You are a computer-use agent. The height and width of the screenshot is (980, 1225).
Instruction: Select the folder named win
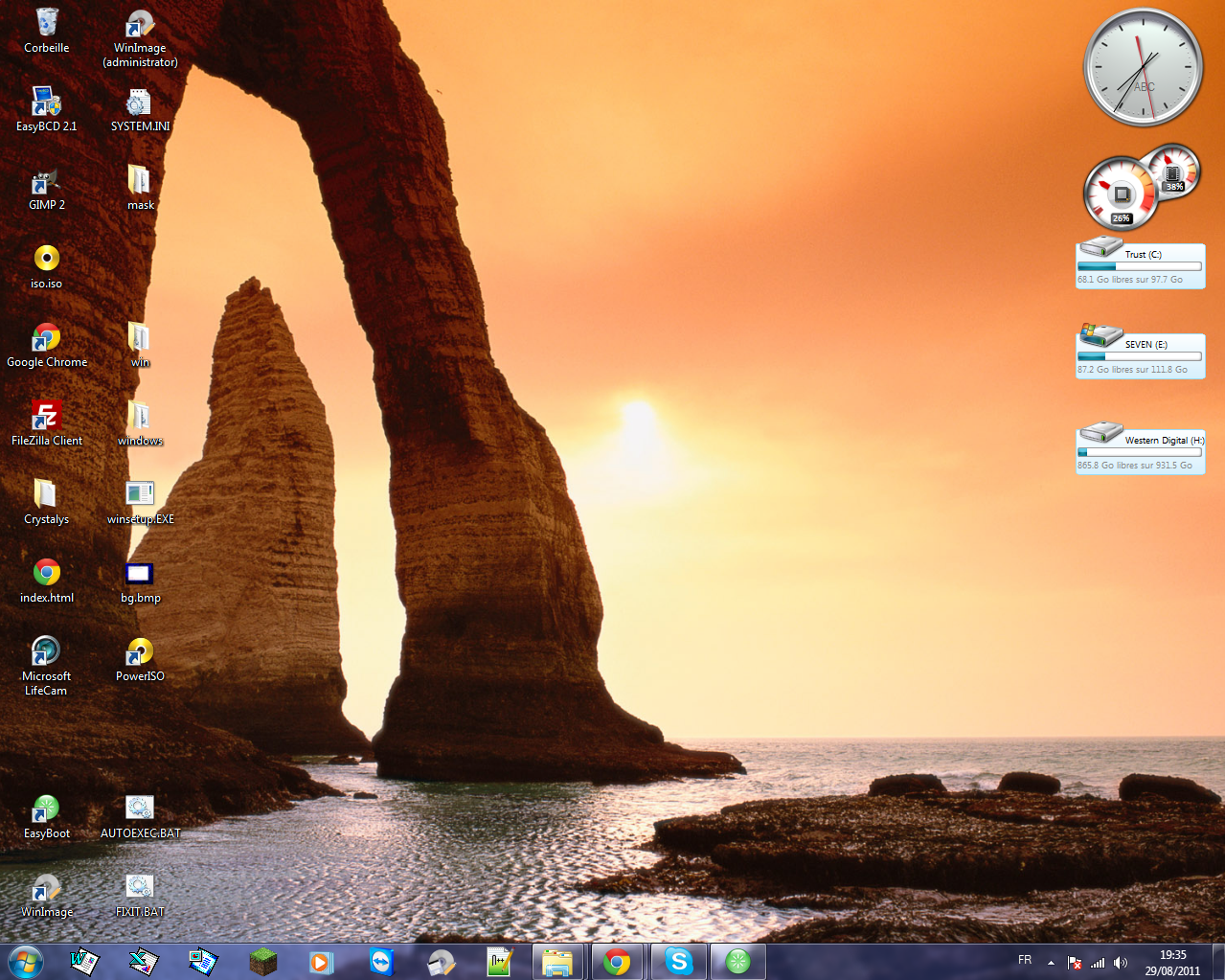pyautogui.click(x=140, y=345)
